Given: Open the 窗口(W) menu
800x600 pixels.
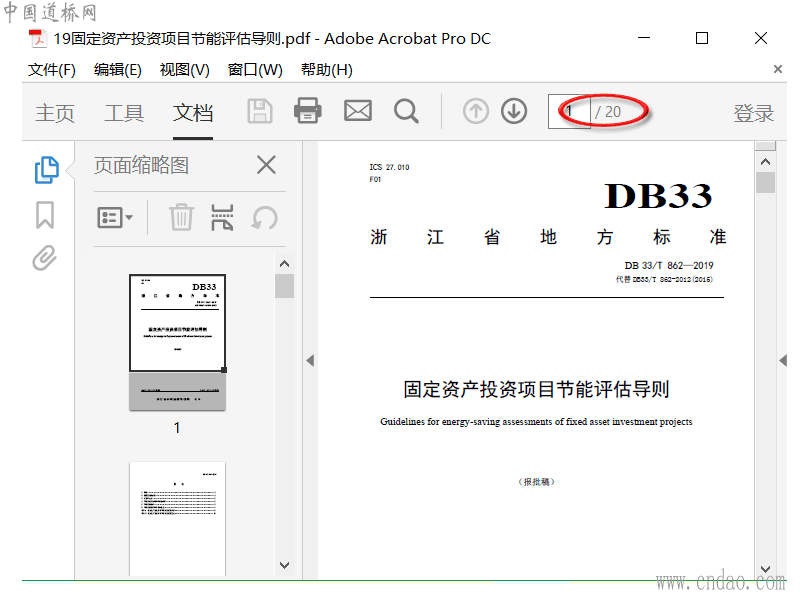Looking at the screenshot, I should [x=255, y=70].
